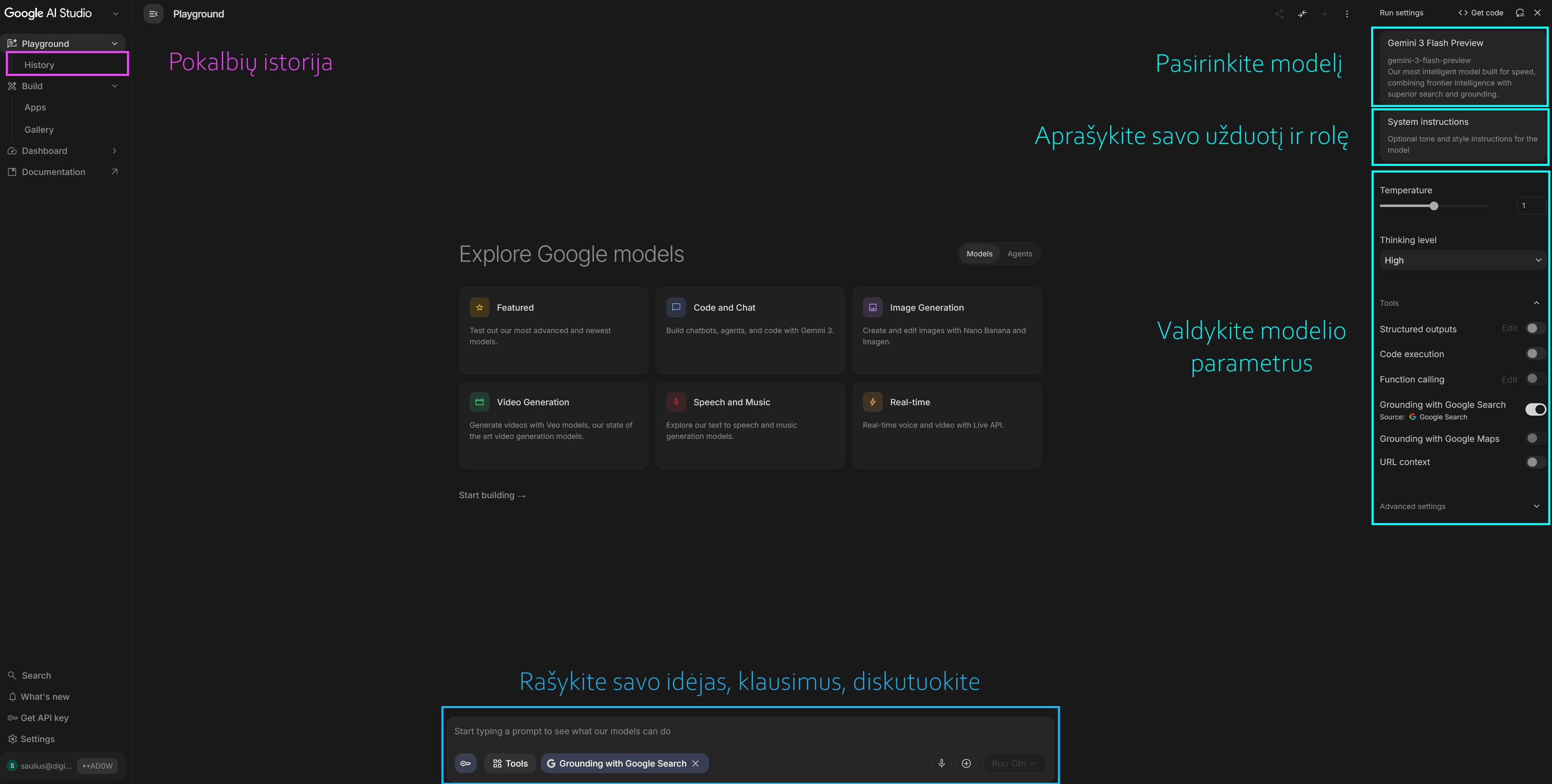Click the ADOW badge in account bar

pos(97,766)
